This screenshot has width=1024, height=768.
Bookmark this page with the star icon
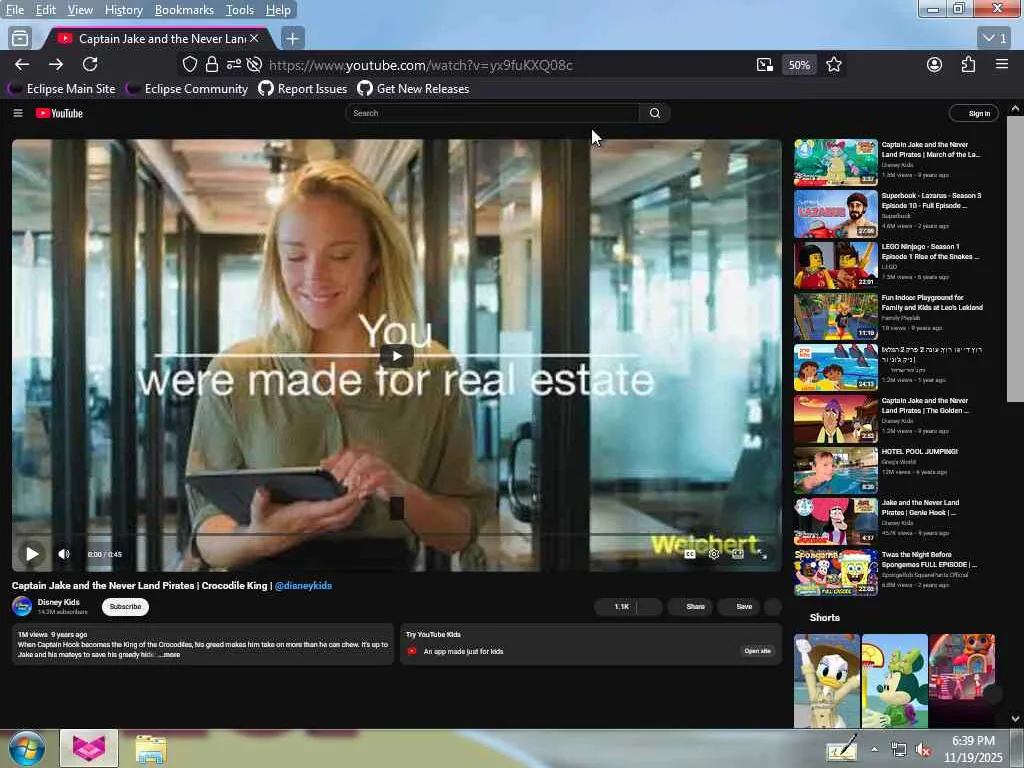(834, 65)
